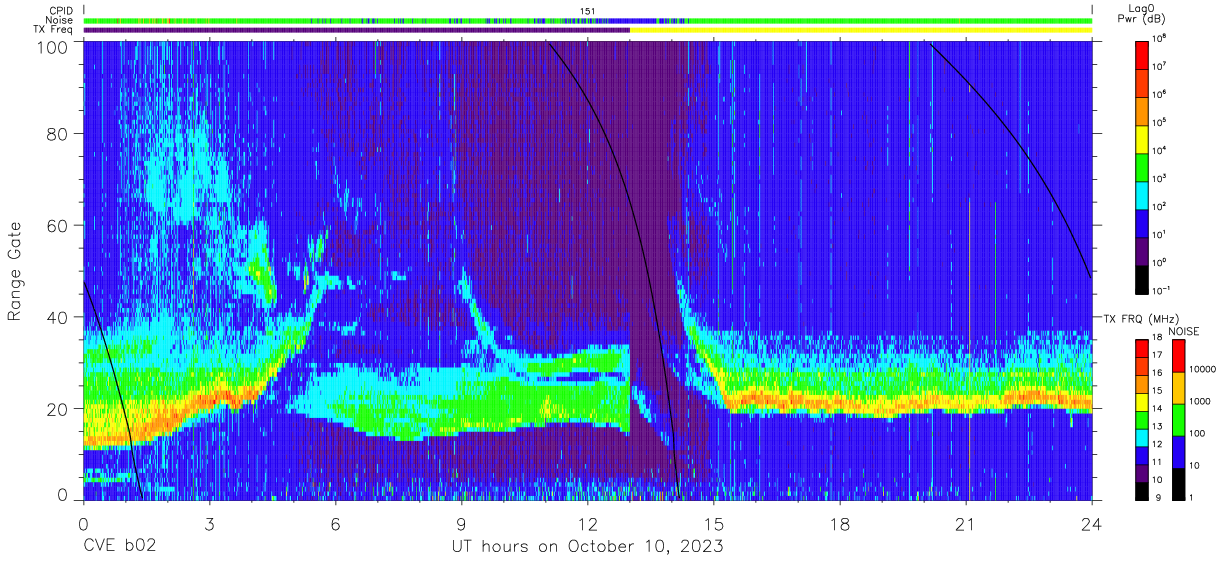Click the '1000' label of the NOISE legend
The image size is (1228, 567).
[1202, 402]
